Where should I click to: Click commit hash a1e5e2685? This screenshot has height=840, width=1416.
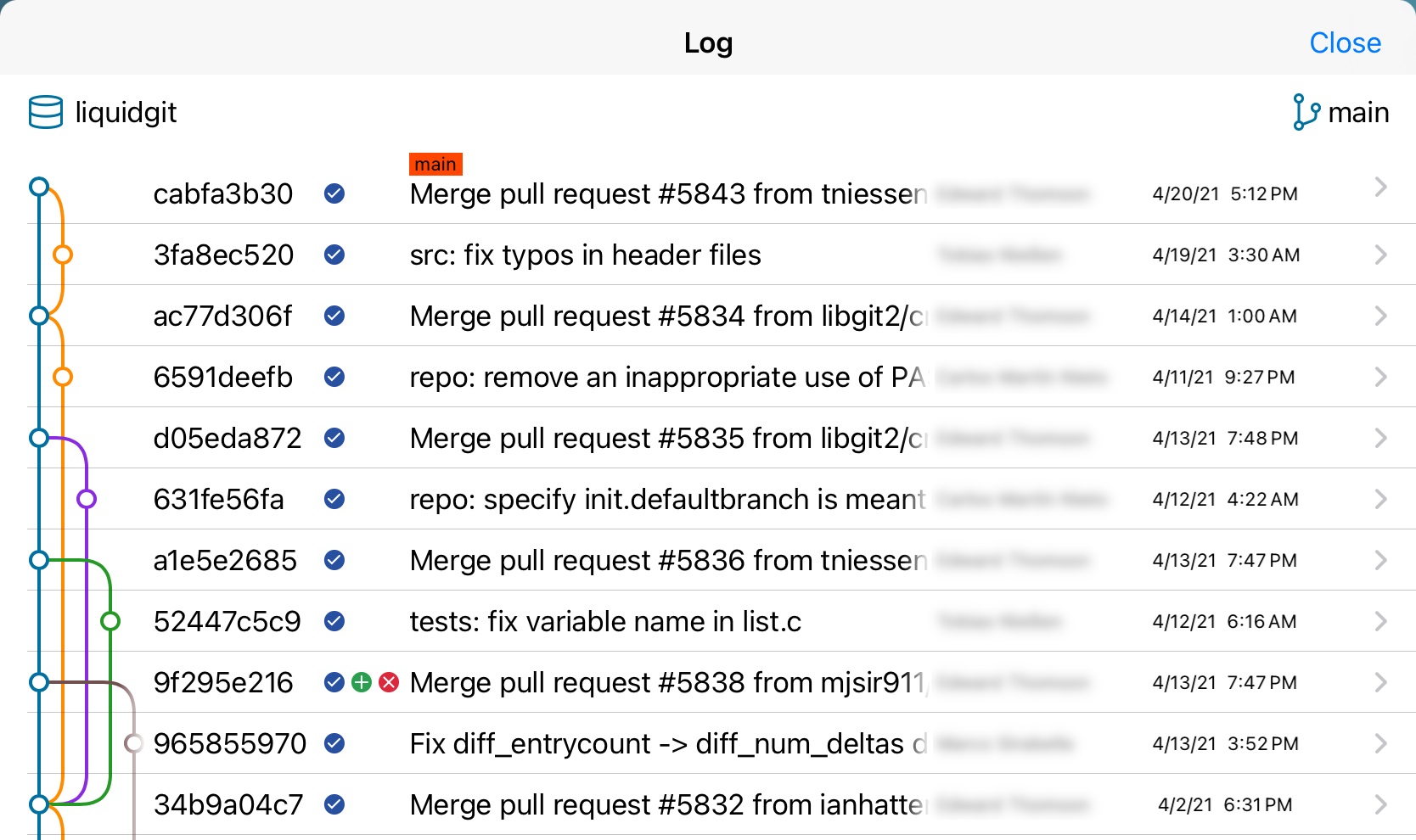[x=225, y=560]
